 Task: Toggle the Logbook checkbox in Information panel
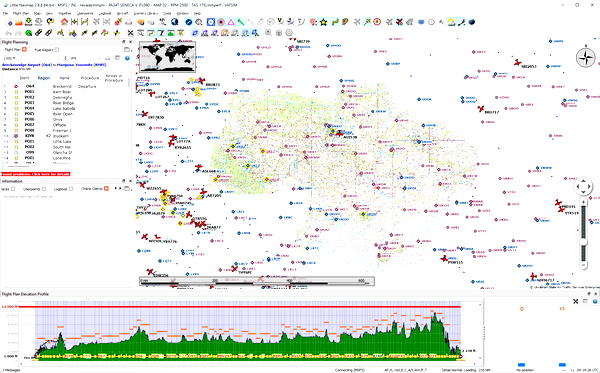tap(71, 189)
